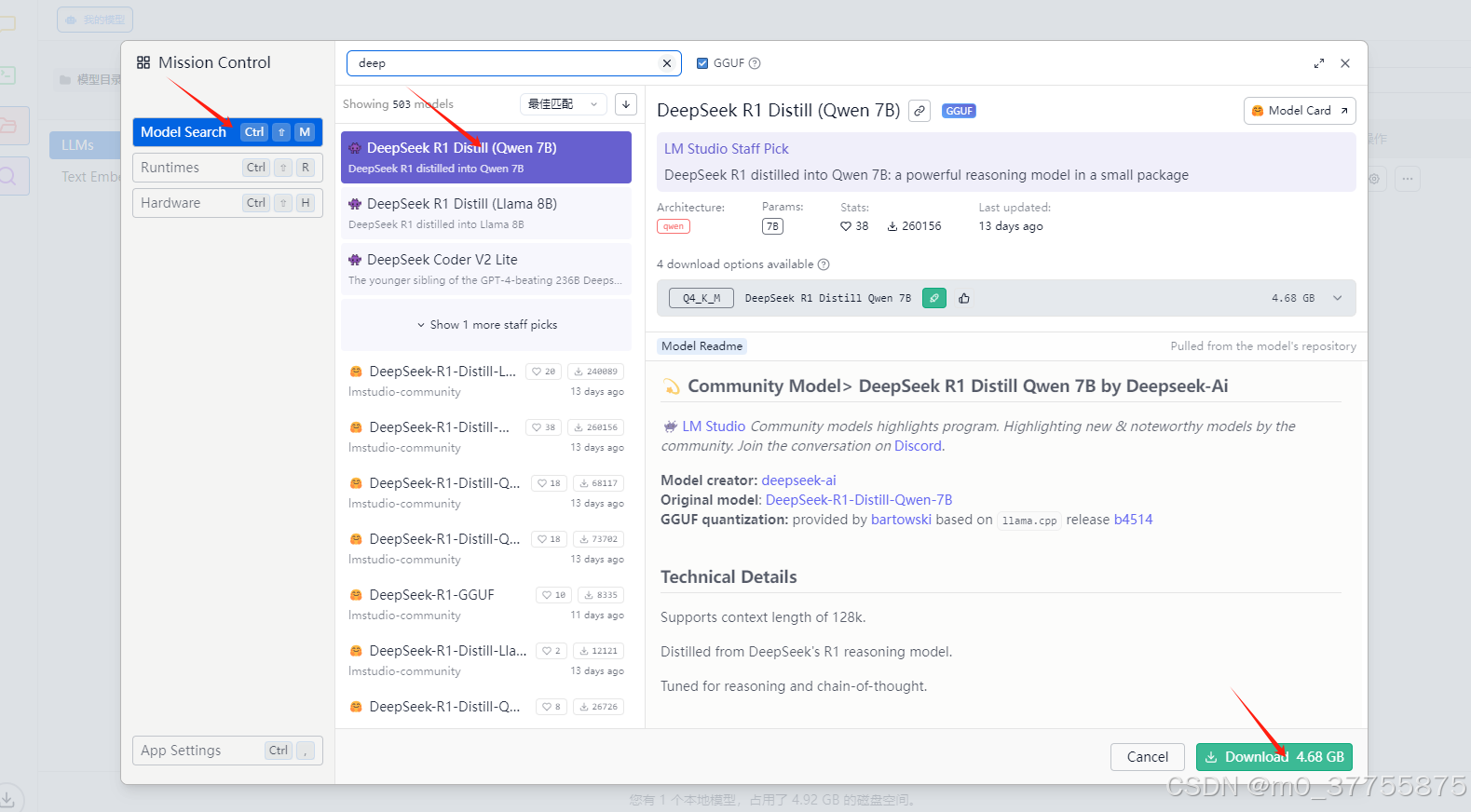This screenshot has width=1471, height=812.
Task: Click the heart likes icon showing 38
Action: point(846,226)
